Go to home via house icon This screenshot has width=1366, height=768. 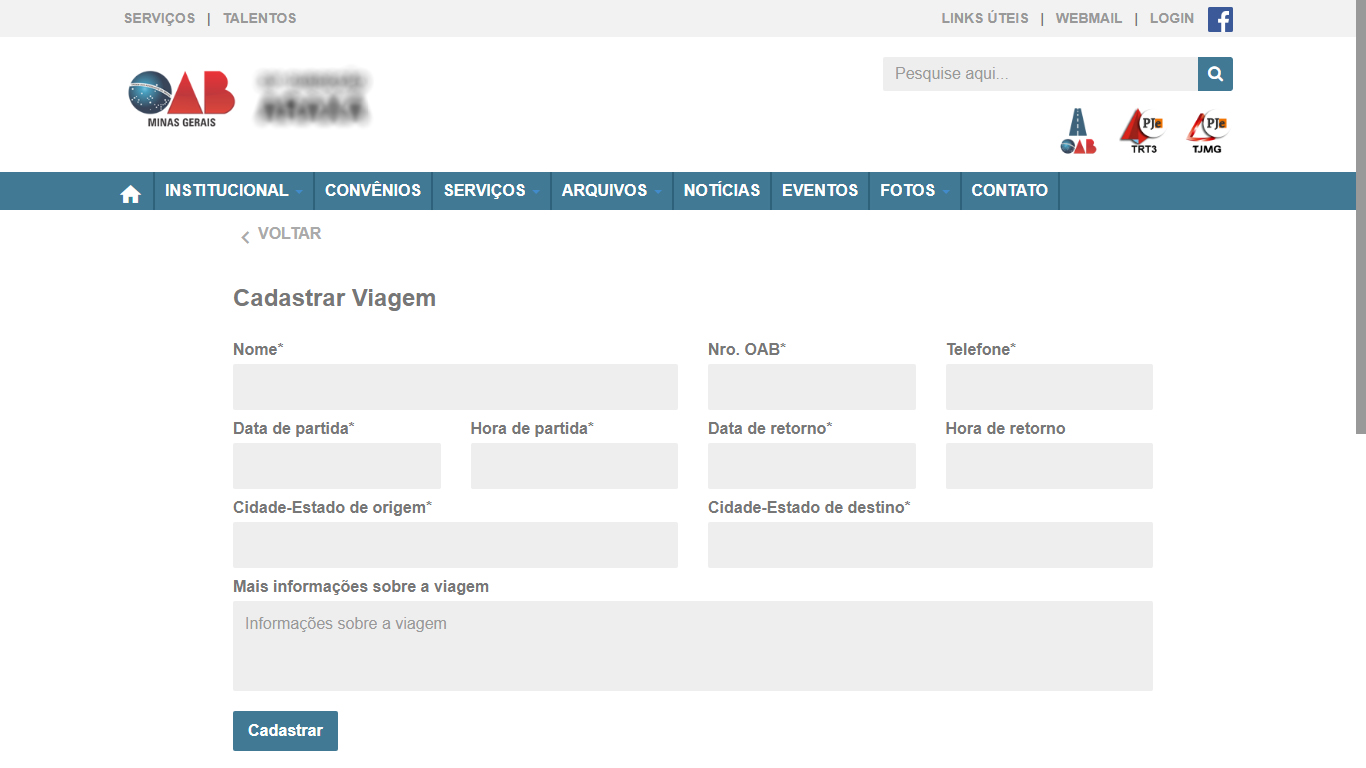(131, 194)
